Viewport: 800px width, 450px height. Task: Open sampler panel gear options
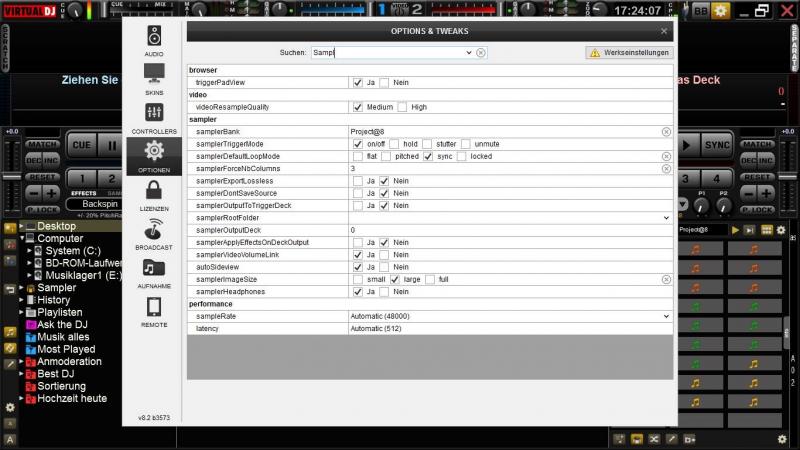(781, 230)
